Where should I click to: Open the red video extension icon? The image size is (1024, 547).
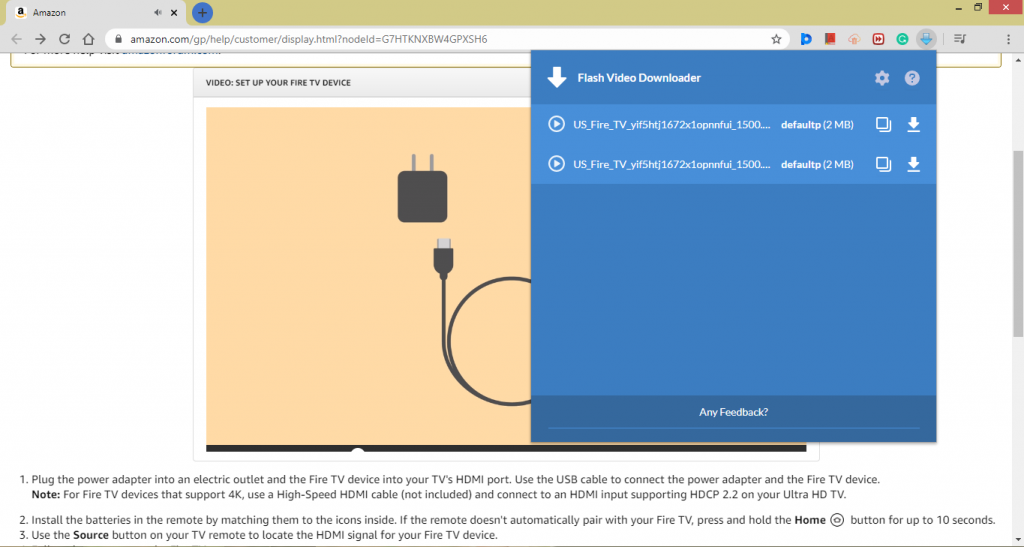click(878, 39)
